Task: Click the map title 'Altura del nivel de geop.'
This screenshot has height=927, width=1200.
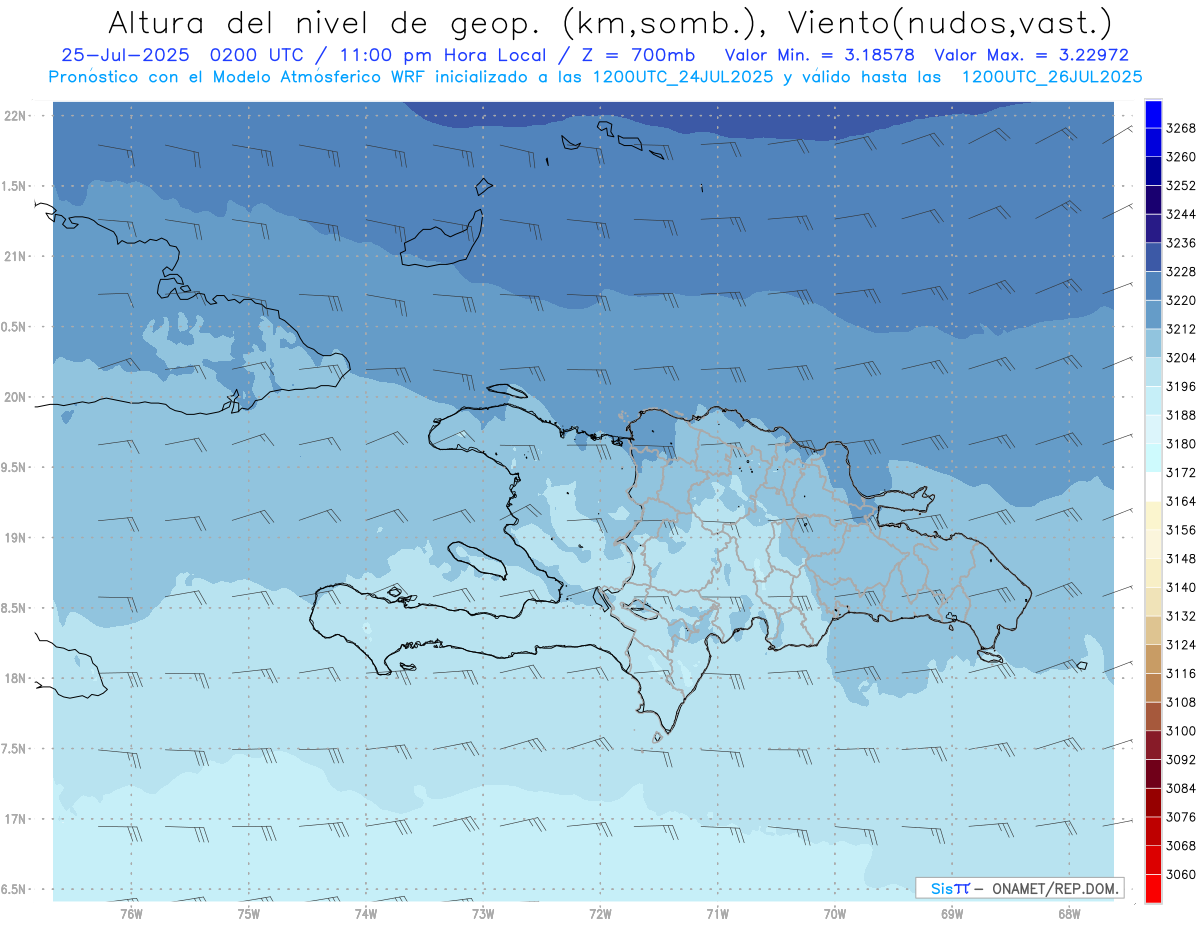Action: pos(325,22)
